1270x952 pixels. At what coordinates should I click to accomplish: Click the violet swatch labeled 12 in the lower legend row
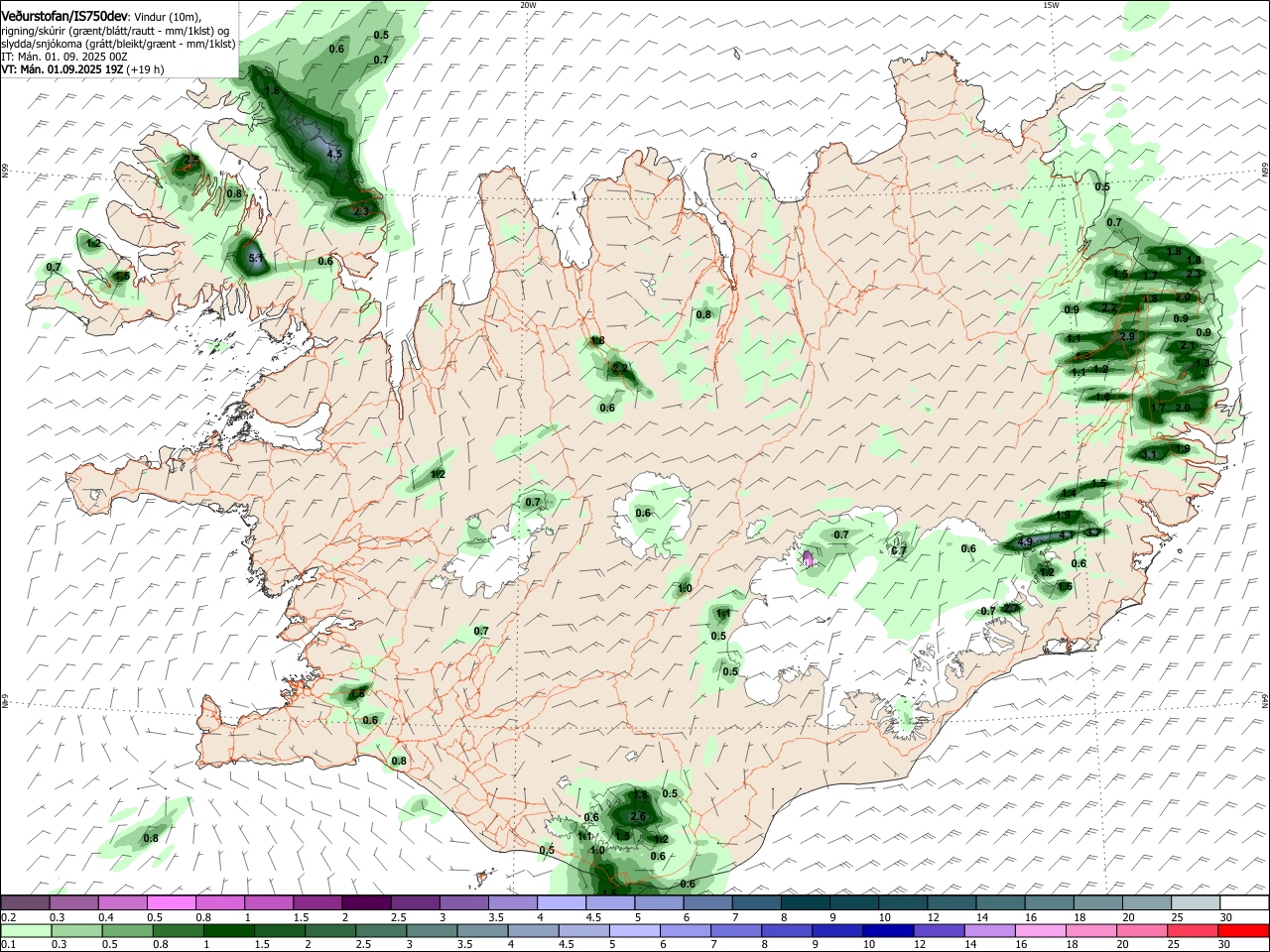tap(939, 931)
